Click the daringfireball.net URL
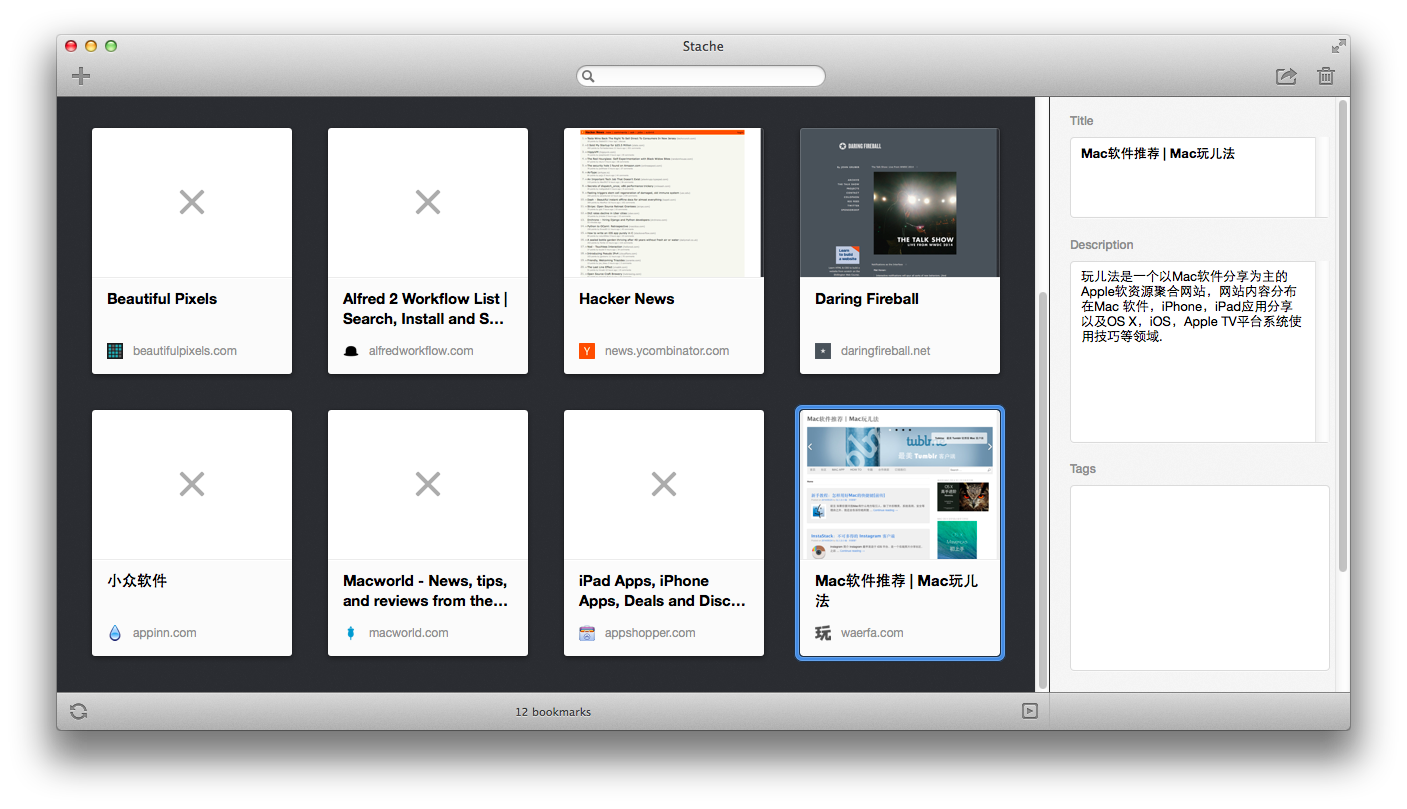The image size is (1407, 809). coord(886,351)
